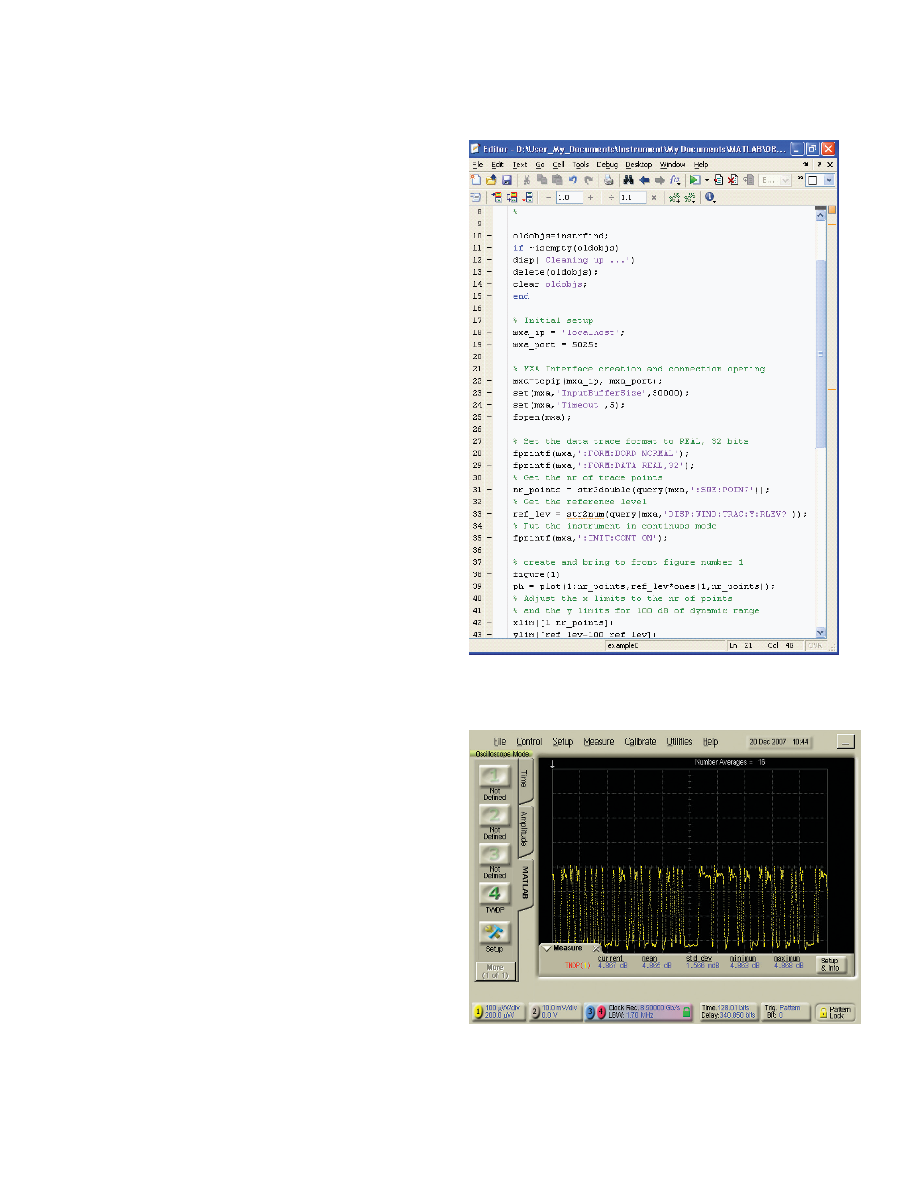Print the script using the printer icon
Viewport: 918px width, 1188px height.
[x=608, y=180]
